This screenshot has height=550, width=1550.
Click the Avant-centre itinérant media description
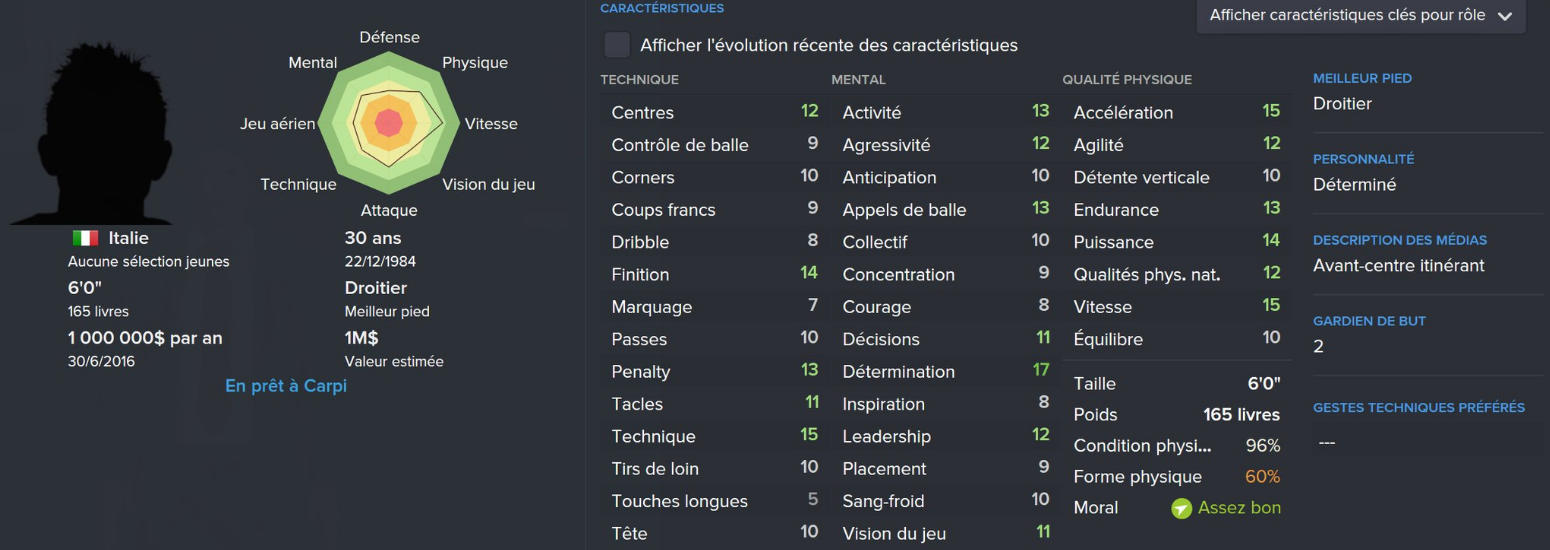coord(1398,266)
